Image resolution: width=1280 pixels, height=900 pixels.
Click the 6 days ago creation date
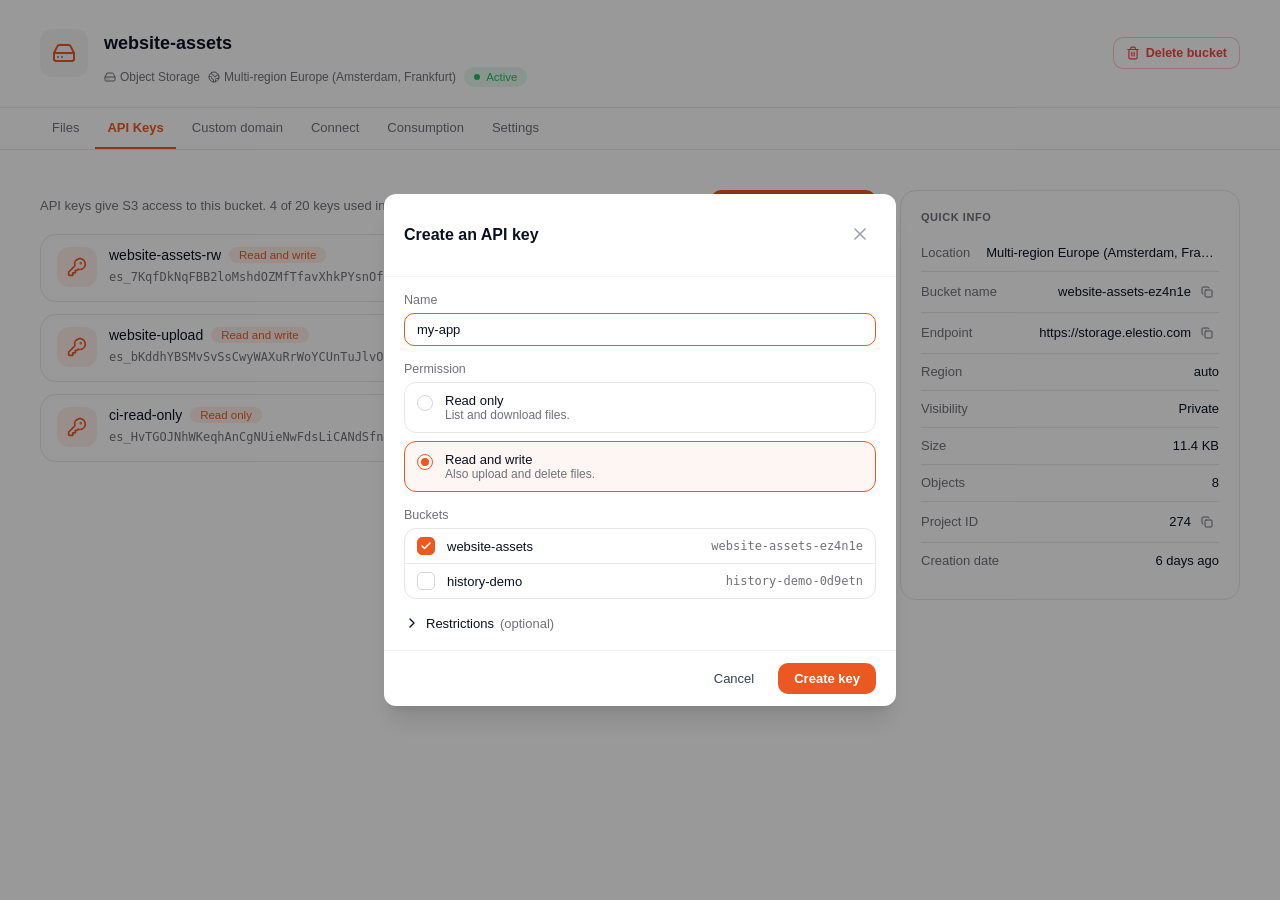pos(1187,561)
